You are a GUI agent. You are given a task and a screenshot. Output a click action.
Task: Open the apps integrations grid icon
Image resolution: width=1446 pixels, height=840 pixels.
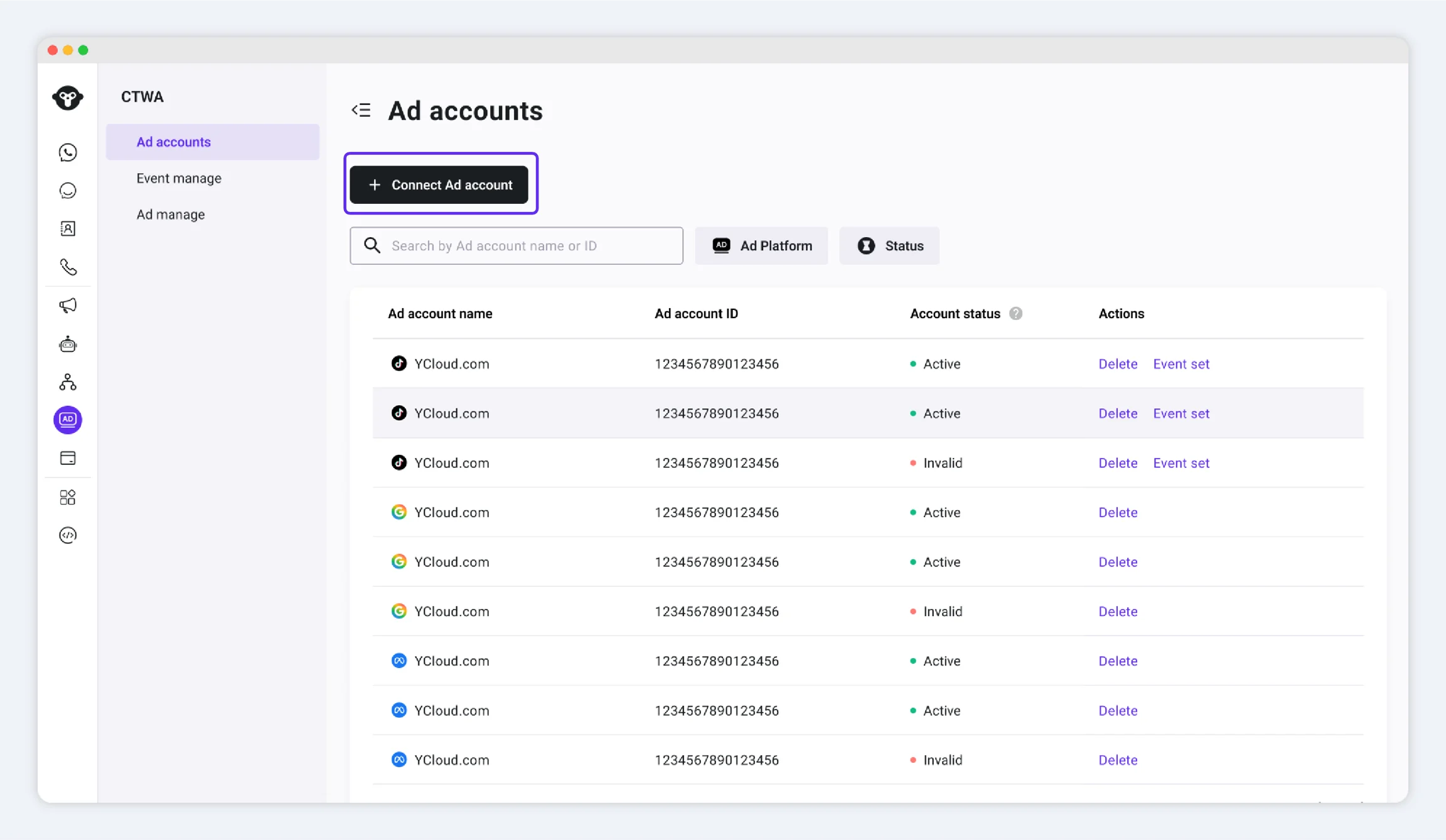click(x=68, y=497)
